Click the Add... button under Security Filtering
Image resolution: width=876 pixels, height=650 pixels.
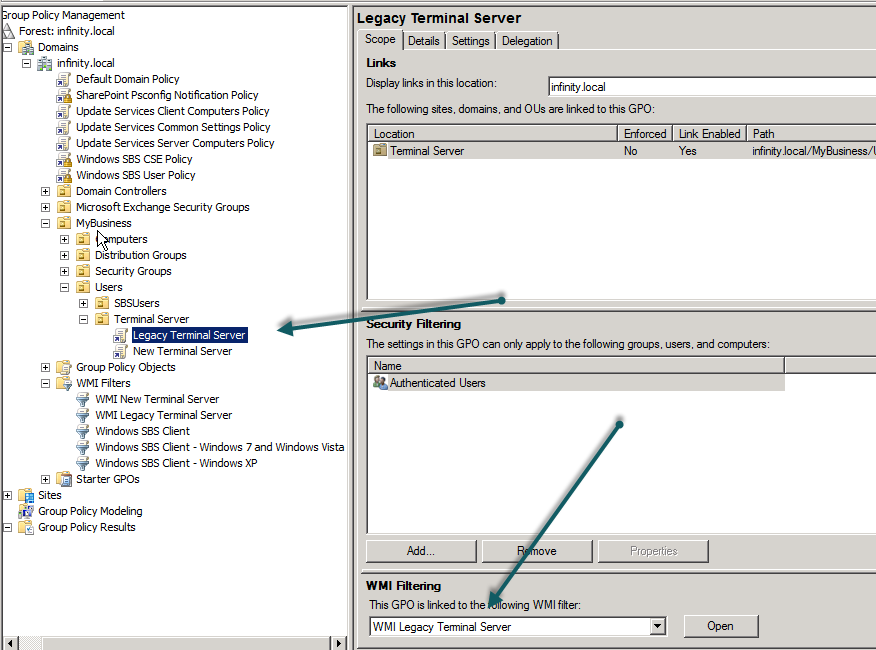point(420,551)
